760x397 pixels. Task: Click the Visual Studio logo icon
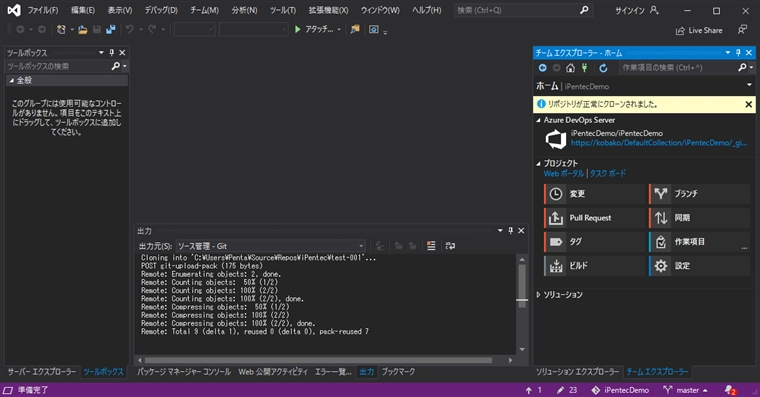(x=14, y=10)
